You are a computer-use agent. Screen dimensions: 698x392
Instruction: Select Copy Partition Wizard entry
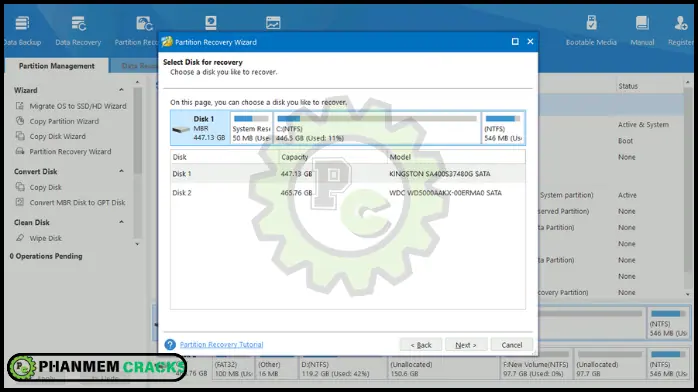[x=64, y=121]
